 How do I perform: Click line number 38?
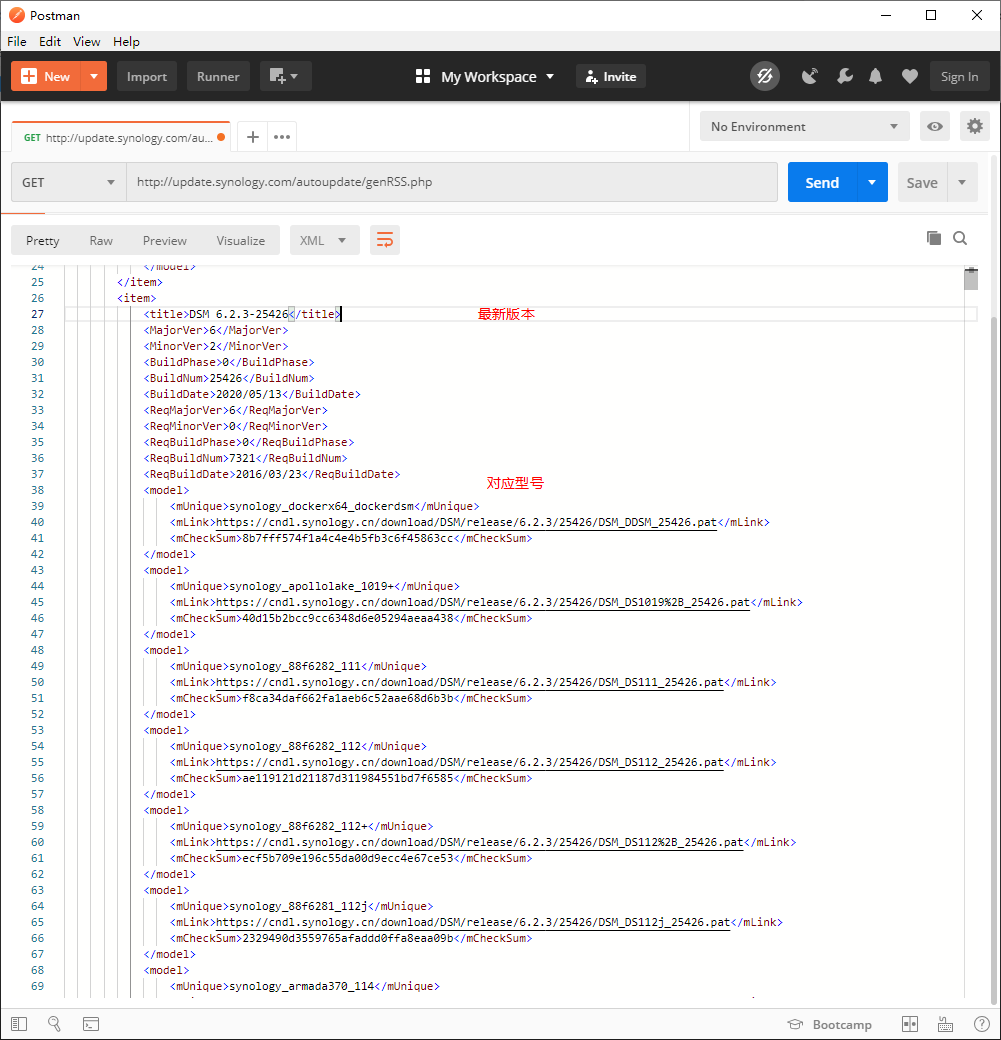37,490
